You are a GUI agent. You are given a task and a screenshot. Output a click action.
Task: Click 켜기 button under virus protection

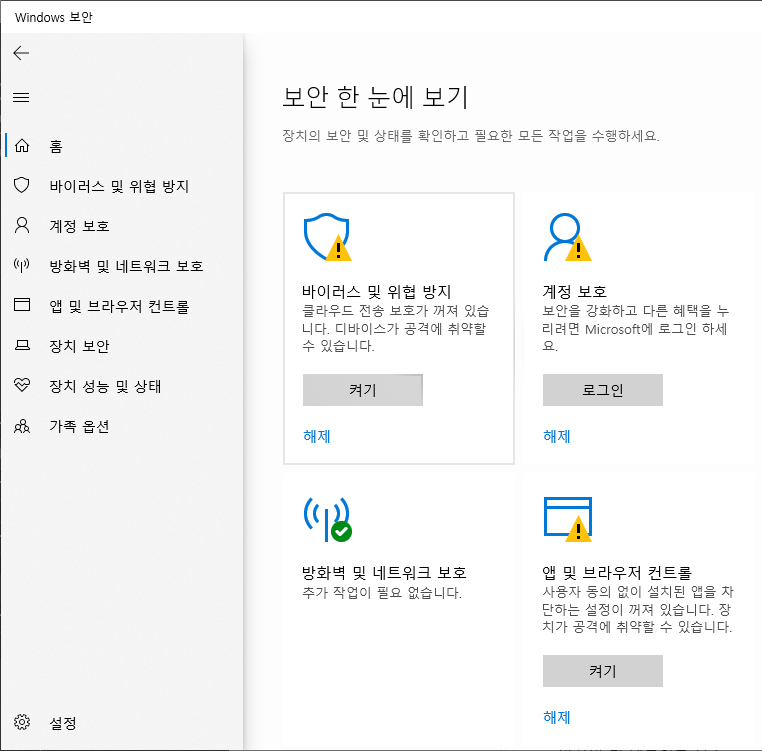[363, 390]
